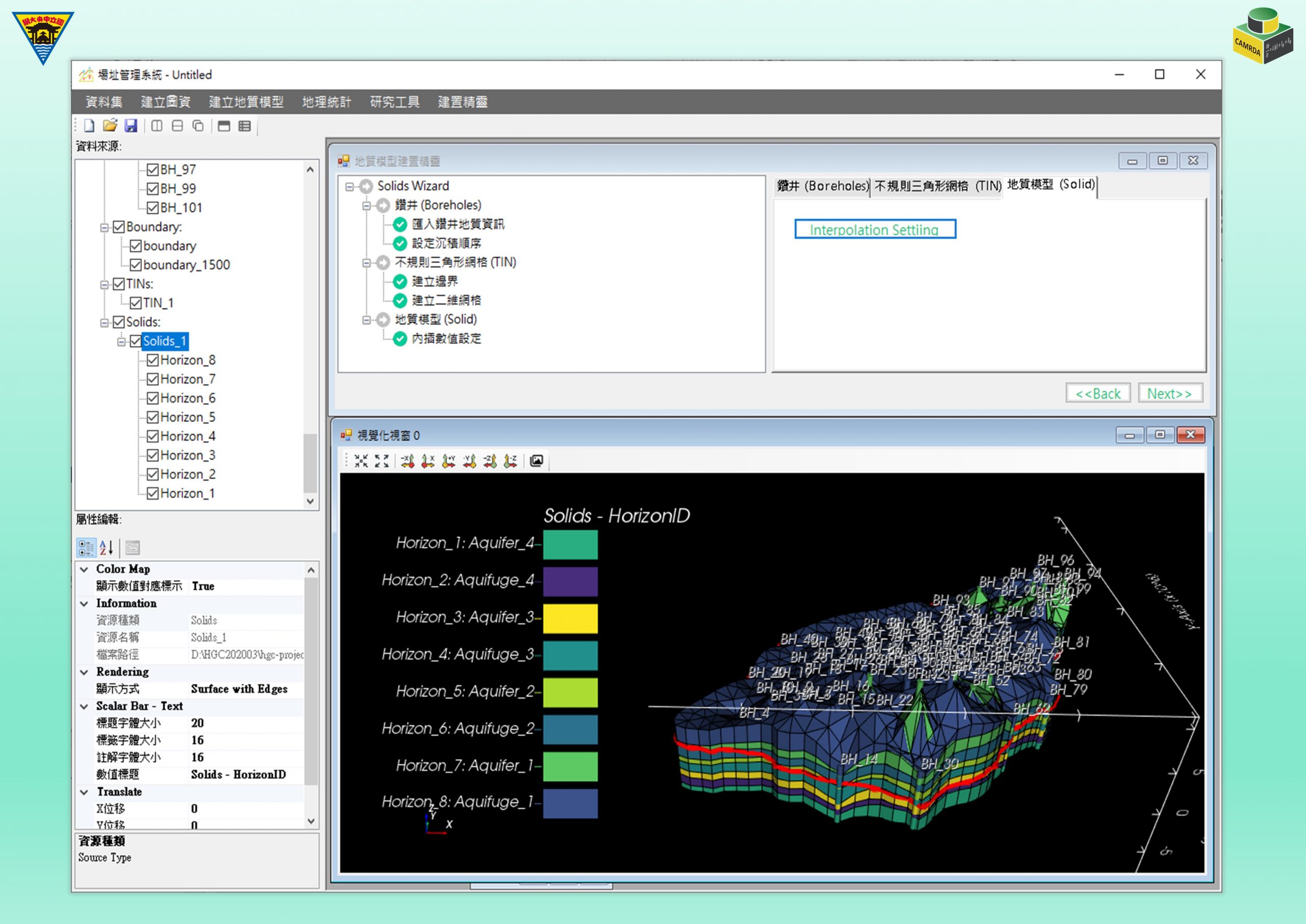Cascade windows using the overlapping squares icon
The height and width of the screenshot is (924, 1306).
click(x=198, y=126)
